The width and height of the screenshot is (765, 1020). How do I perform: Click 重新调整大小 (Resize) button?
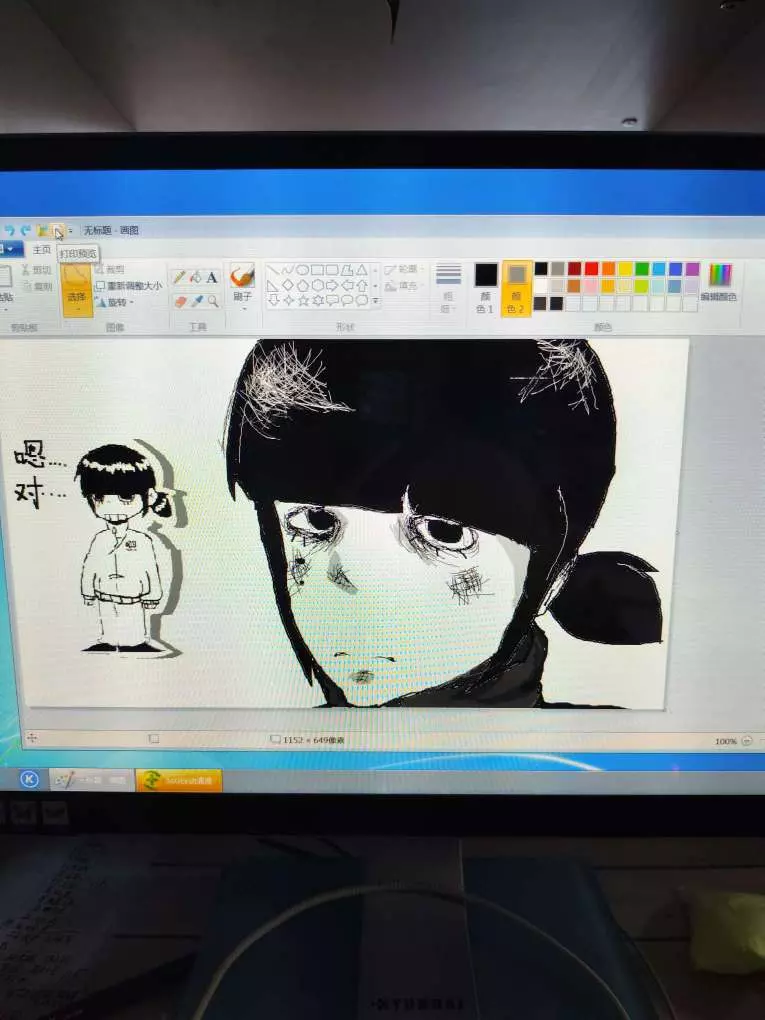click(129, 286)
